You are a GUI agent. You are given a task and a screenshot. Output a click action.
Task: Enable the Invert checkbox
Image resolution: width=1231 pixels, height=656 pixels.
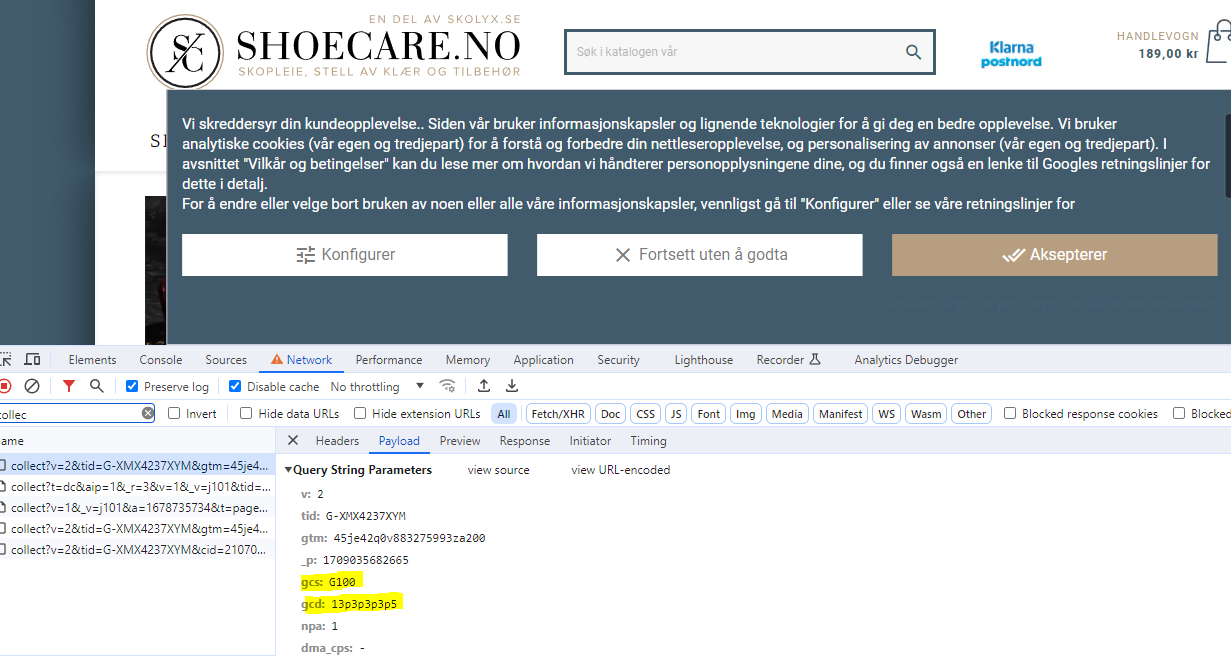pyautogui.click(x=174, y=413)
